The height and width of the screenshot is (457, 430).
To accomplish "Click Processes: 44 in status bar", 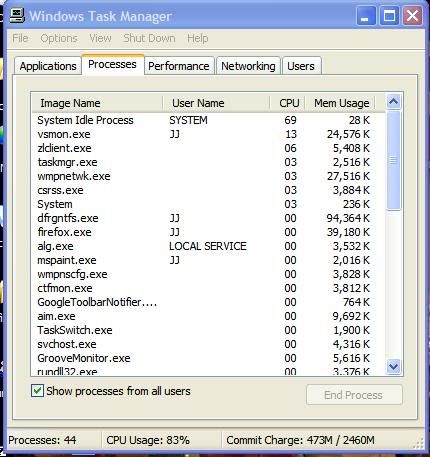I will click(x=42, y=440).
